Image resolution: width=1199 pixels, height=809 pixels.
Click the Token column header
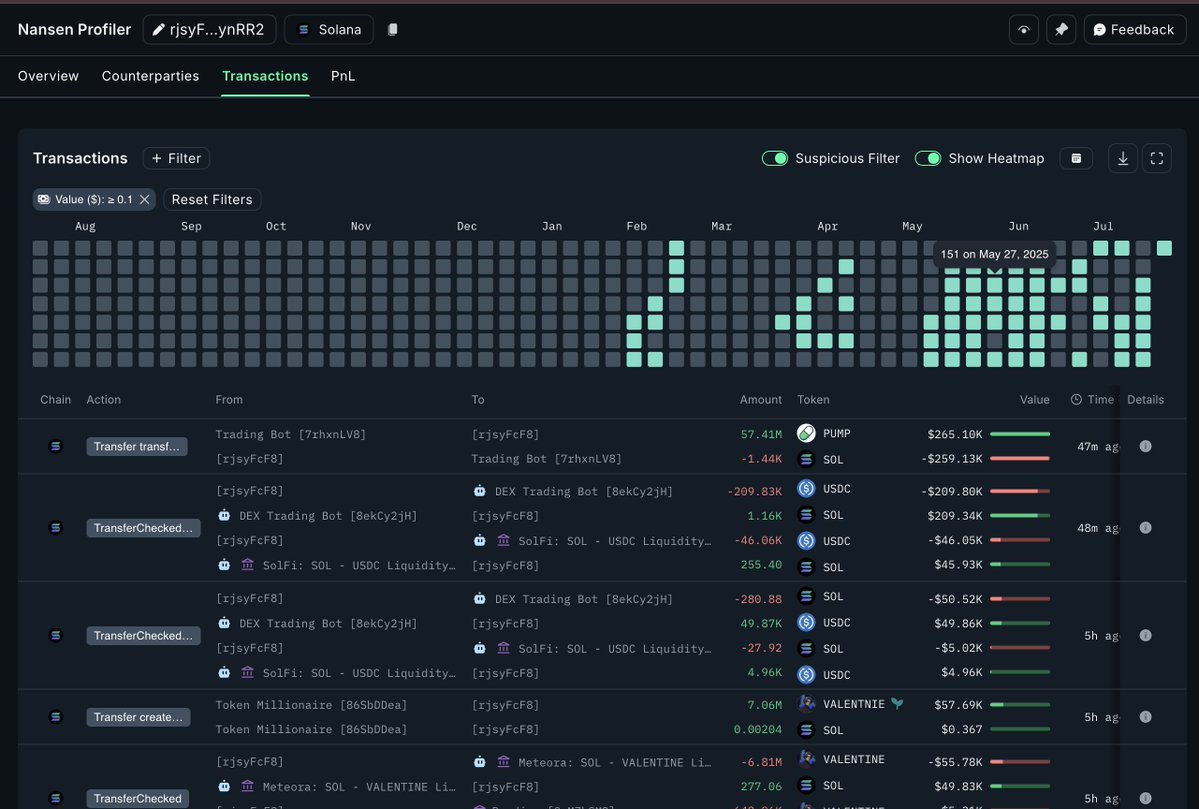813,399
